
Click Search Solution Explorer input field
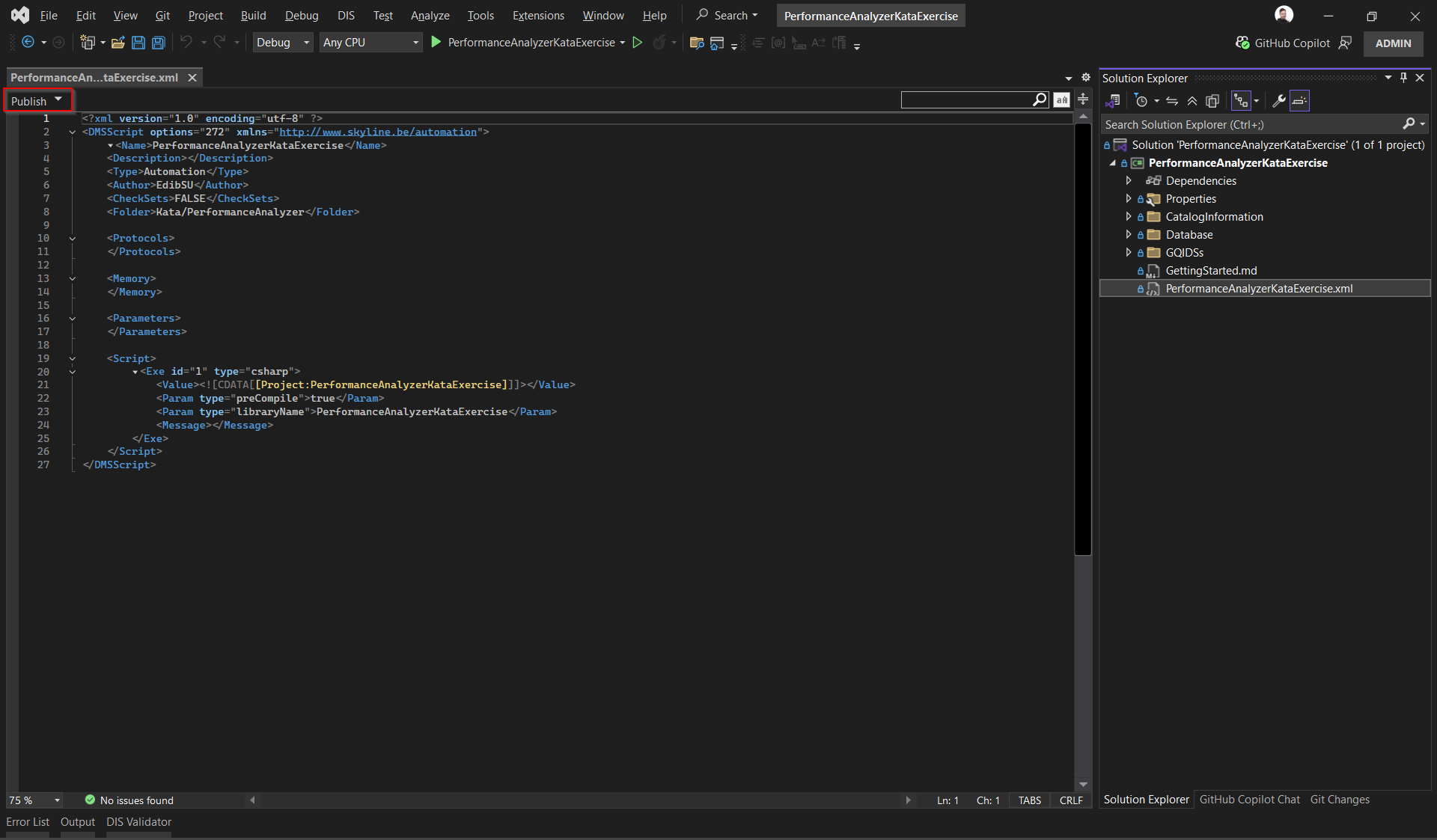1250,124
